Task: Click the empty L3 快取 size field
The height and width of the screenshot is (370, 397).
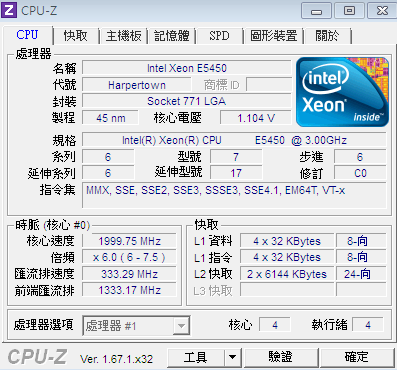Action: 287,290
